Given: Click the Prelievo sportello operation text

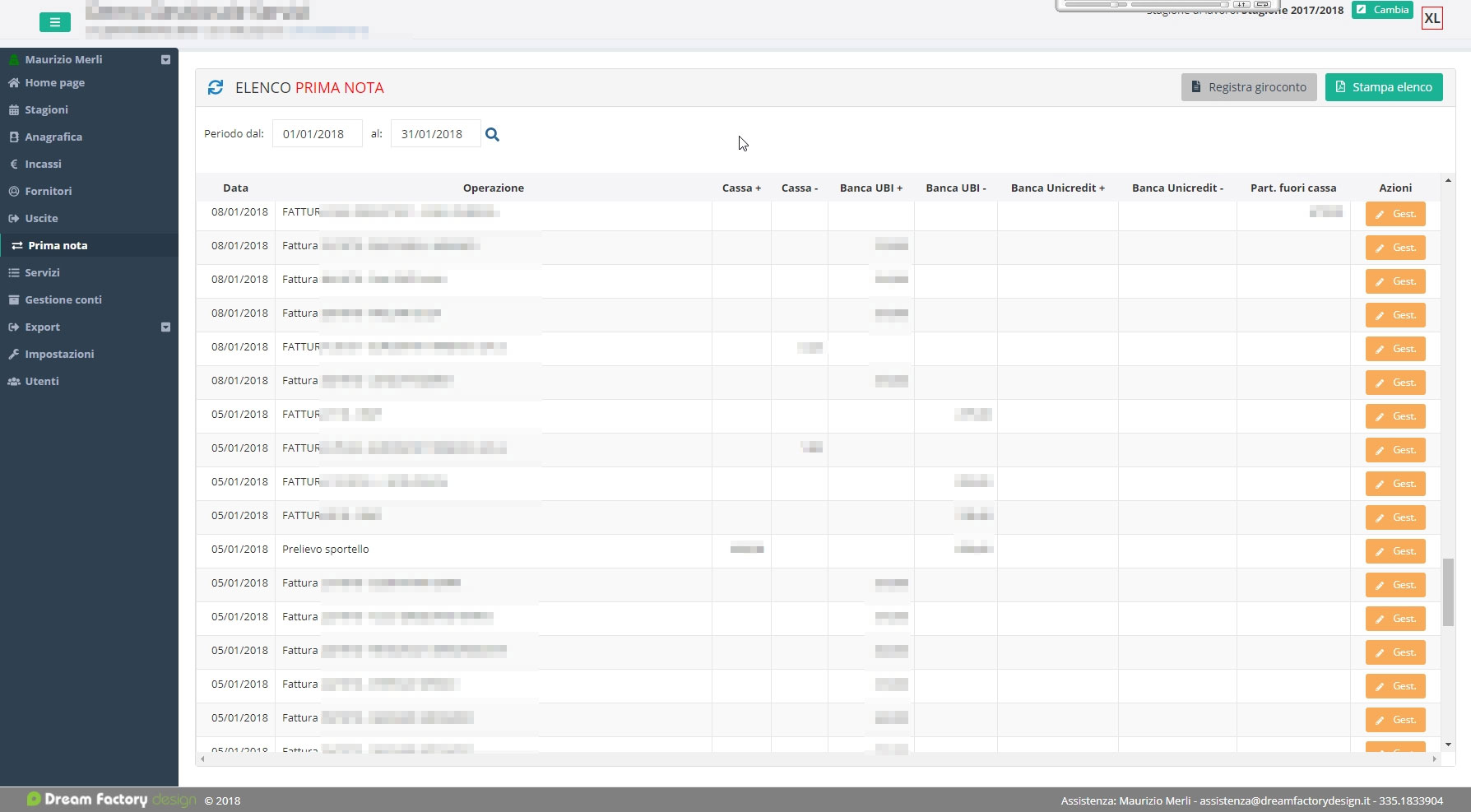Looking at the screenshot, I should [x=326, y=549].
